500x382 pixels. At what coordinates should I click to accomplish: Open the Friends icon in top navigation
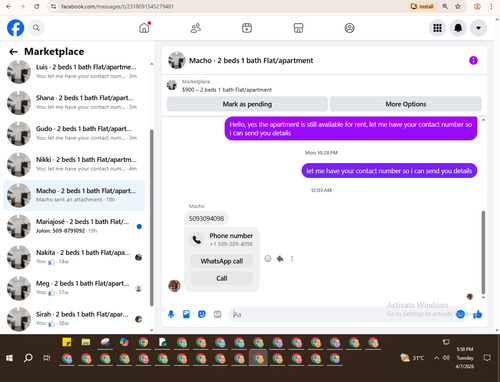click(x=196, y=28)
